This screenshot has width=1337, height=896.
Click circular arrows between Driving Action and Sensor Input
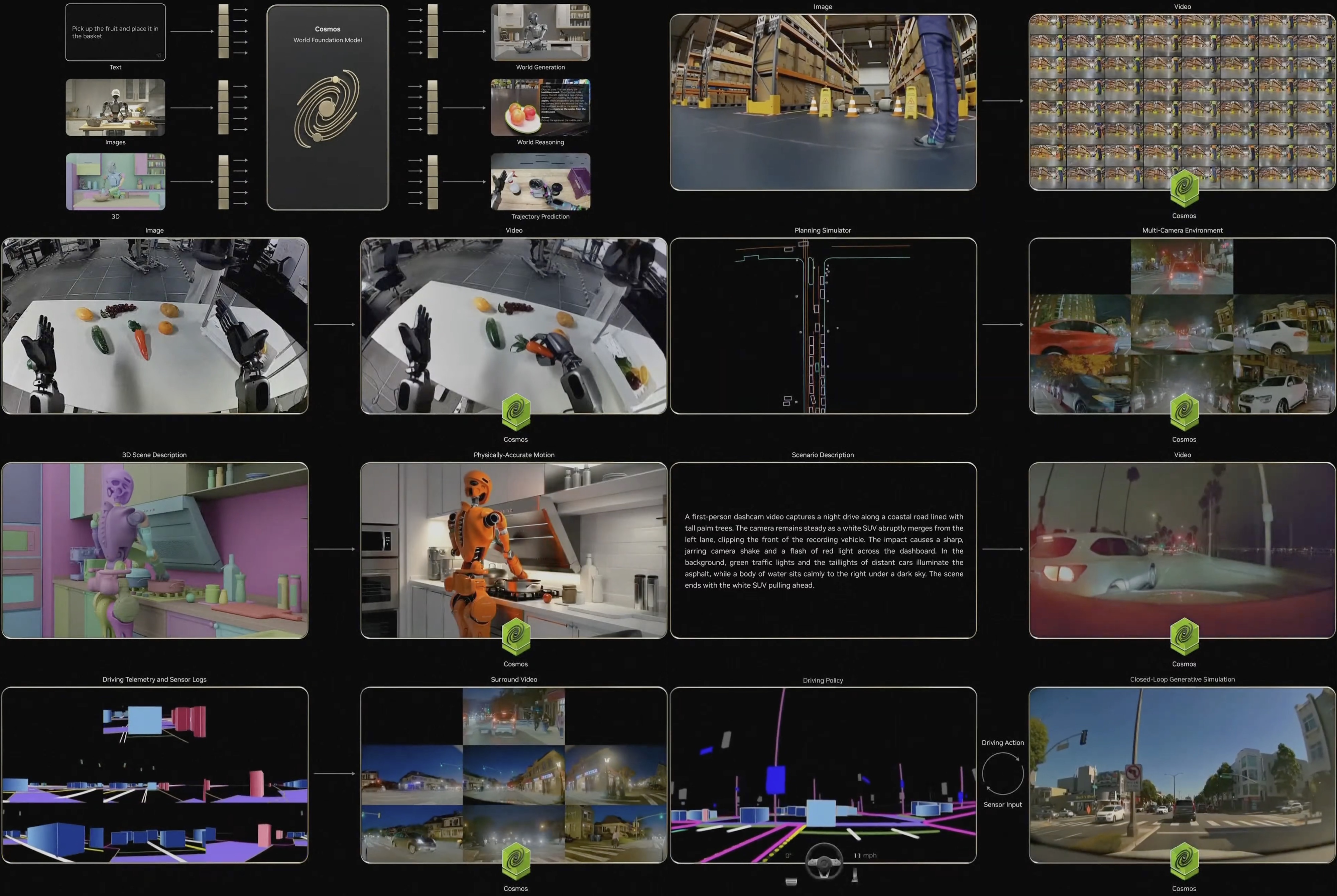click(1003, 773)
